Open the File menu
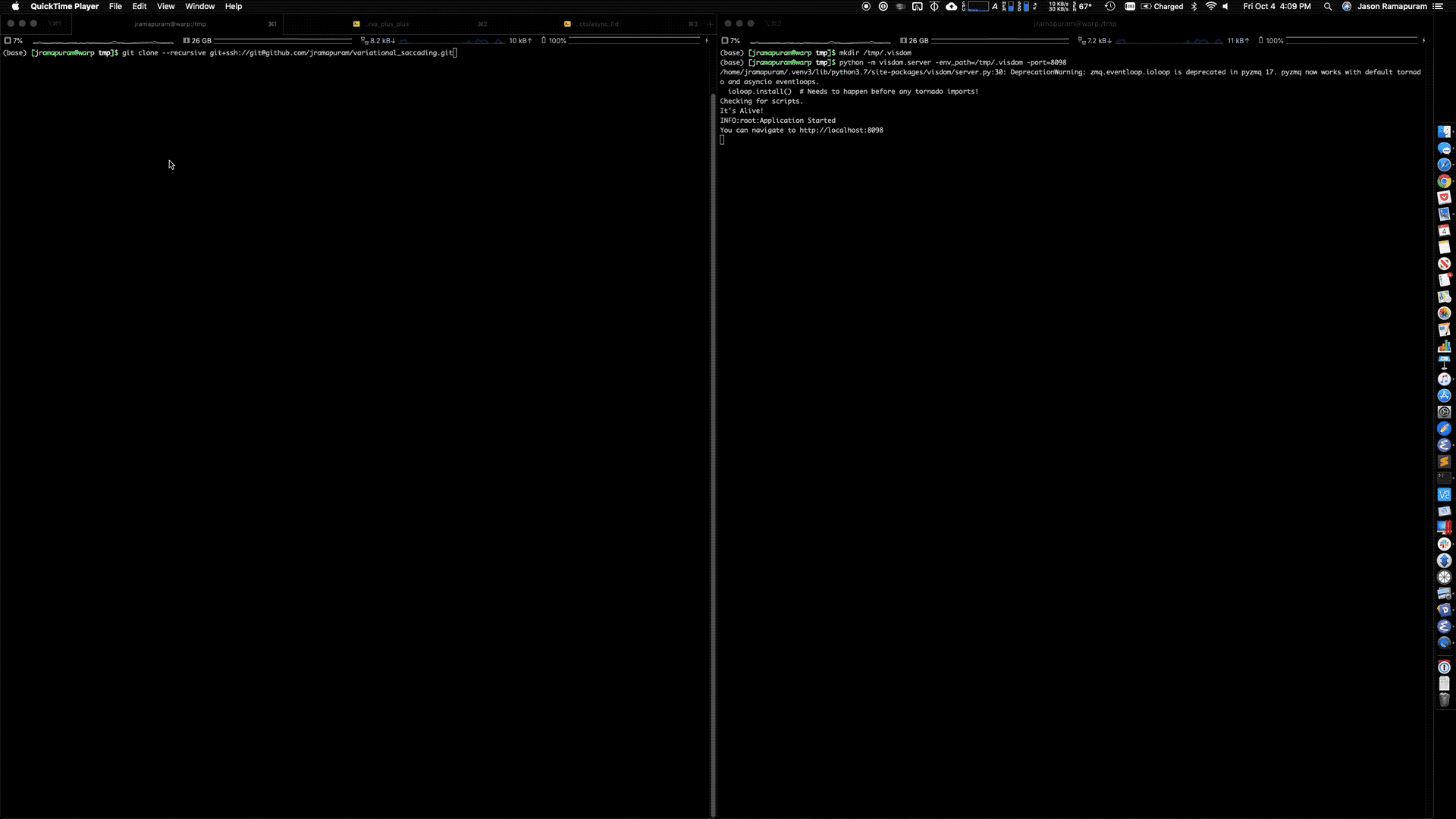 click(x=115, y=6)
